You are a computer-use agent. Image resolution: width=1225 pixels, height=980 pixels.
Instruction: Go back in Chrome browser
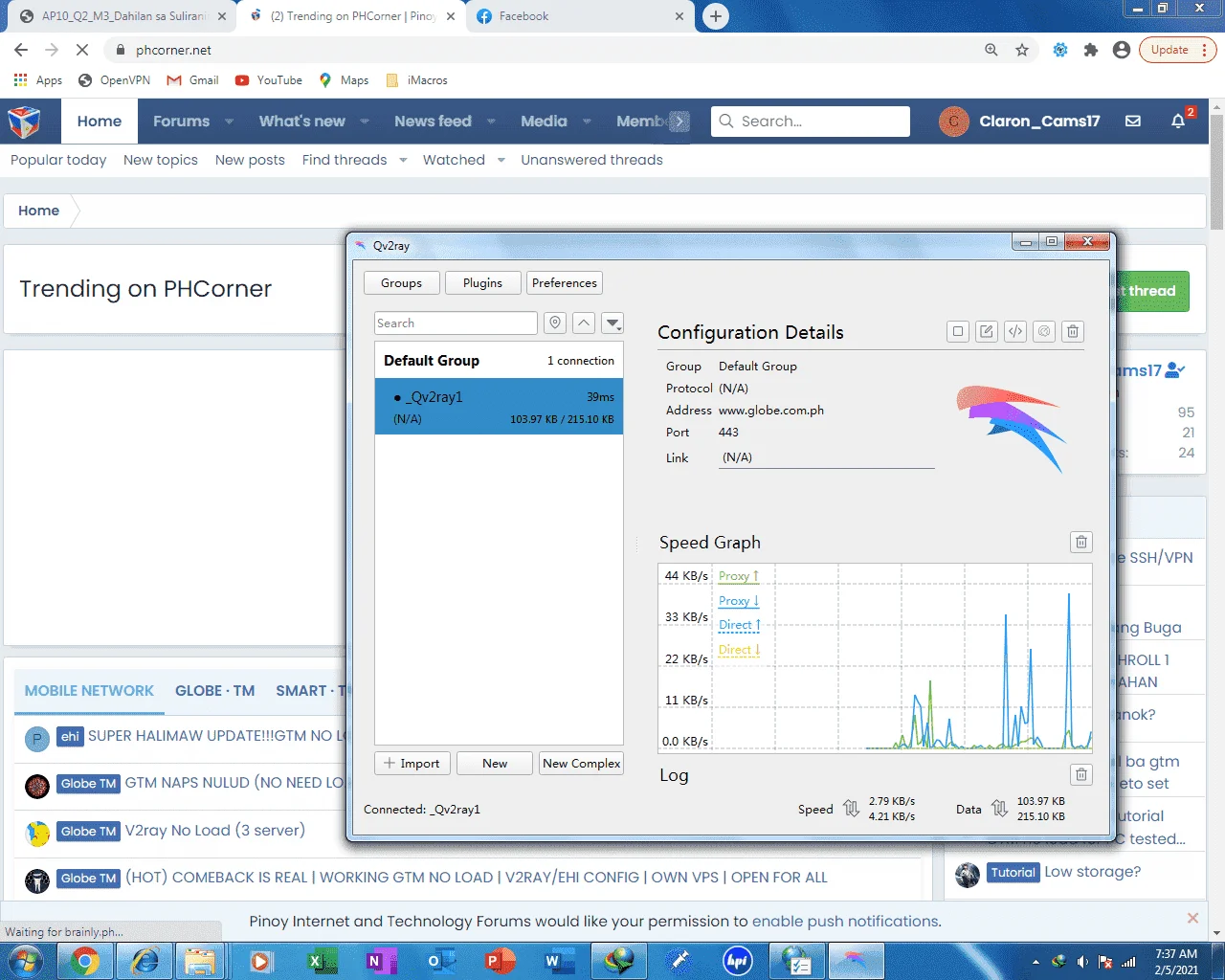(x=21, y=50)
